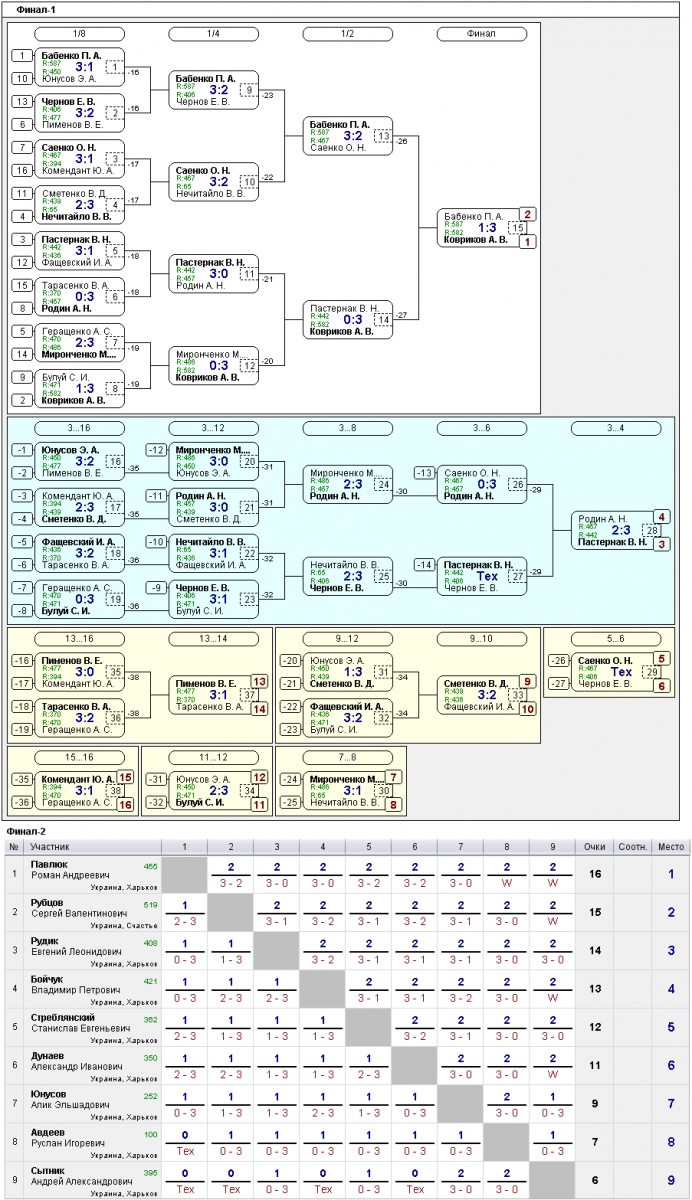
Task: Click the "3...6" round header
Action: (x=482, y=428)
